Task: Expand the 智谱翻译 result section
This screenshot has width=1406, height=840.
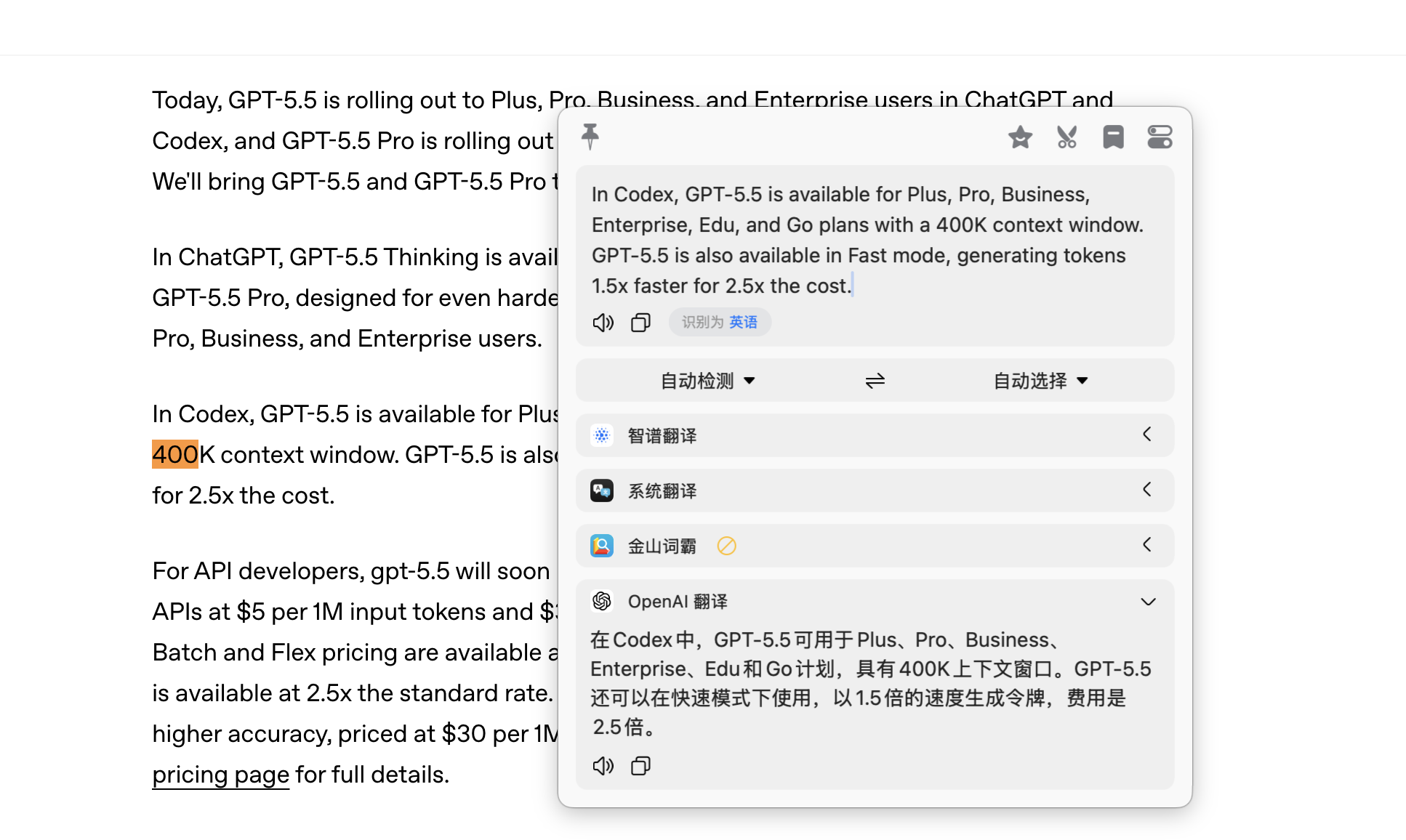Action: (x=875, y=435)
